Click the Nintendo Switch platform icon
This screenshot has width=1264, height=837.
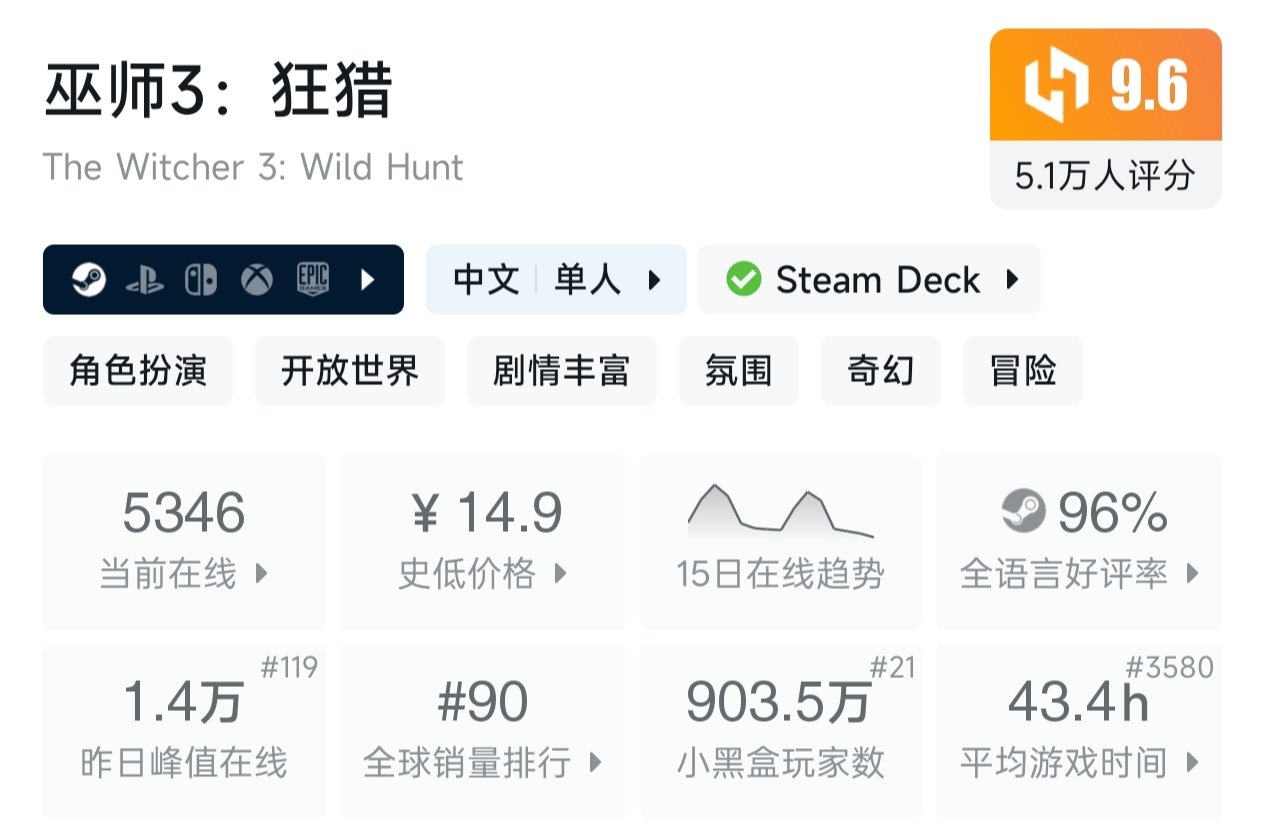click(x=201, y=280)
